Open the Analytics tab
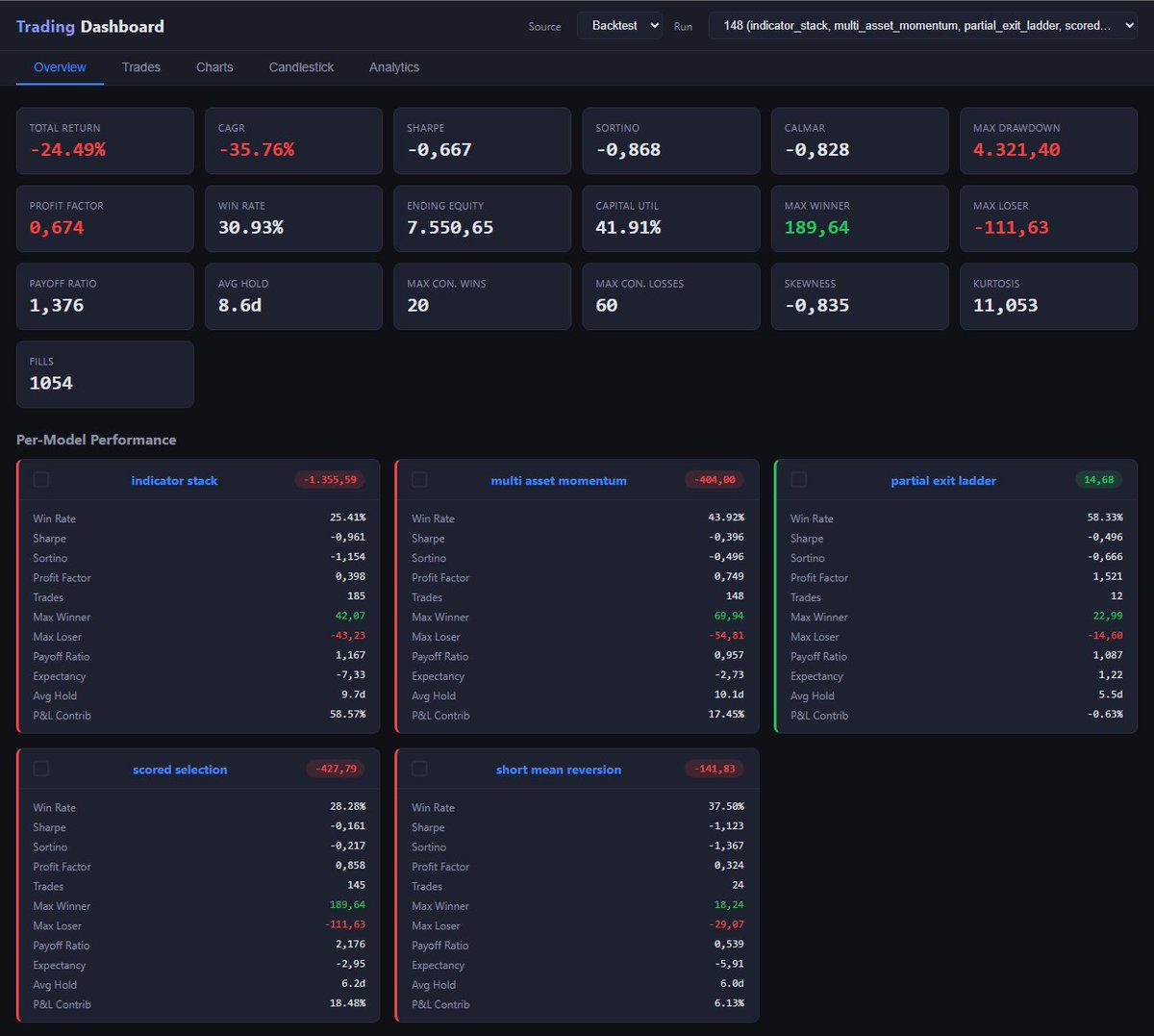Viewport: 1154px width, 1036px height. pos(393,66)
